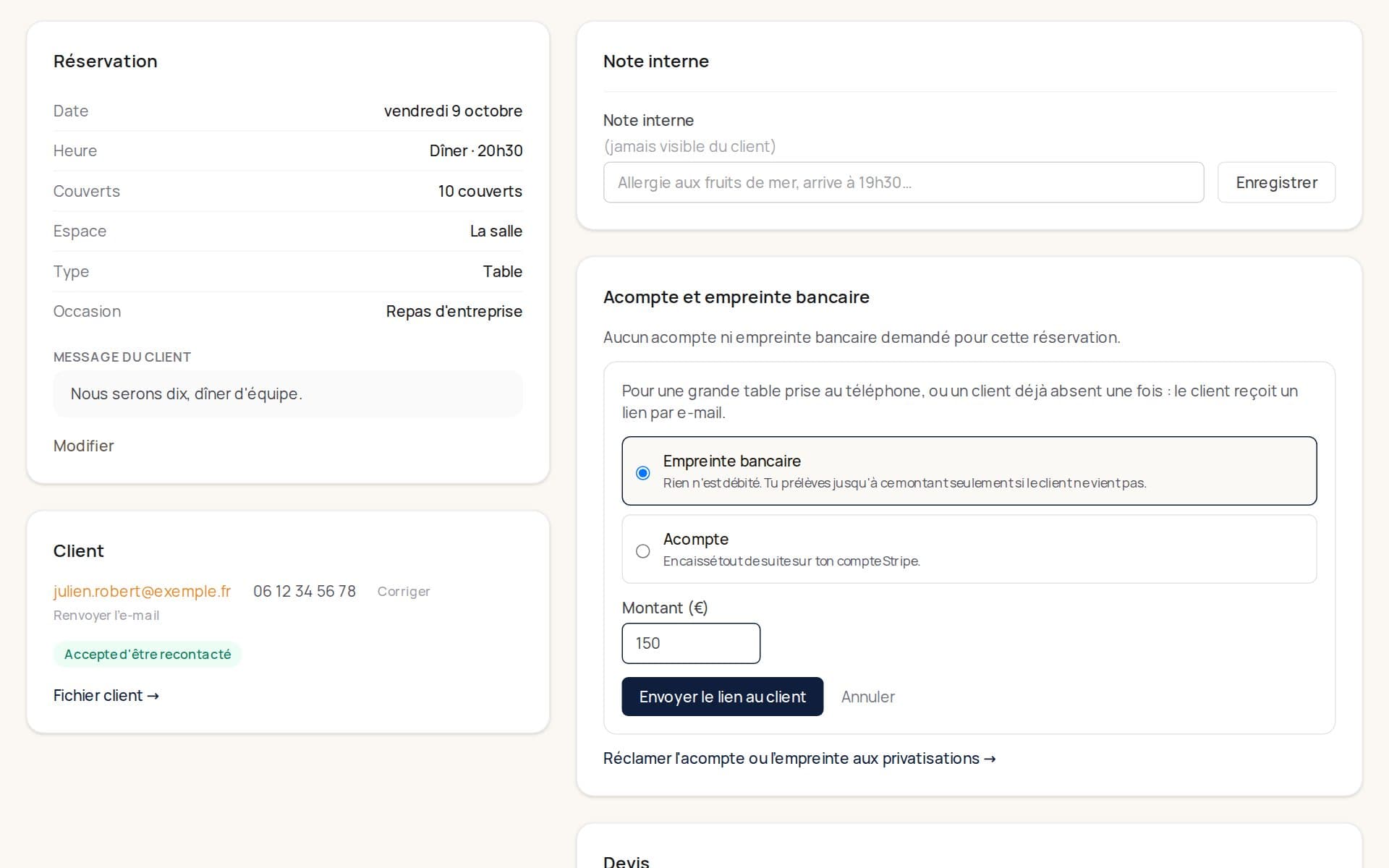Click the 'Acompte et empreinte bancaire' heading

pyautogui.click(x=736, y=297)
